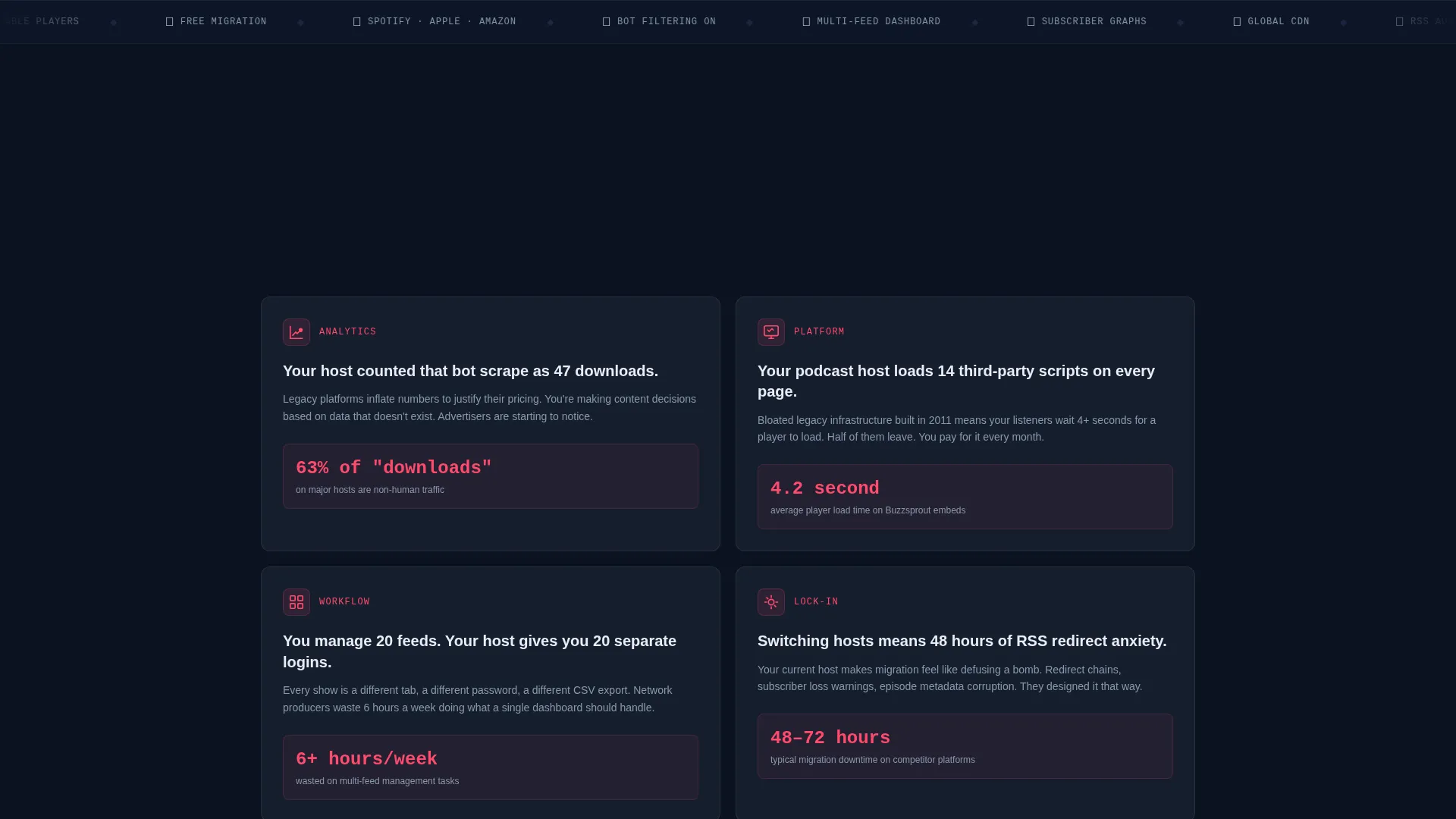1456x819 pixels.
Task: Click the 48–72 hours stat
Action: point(830,738)
